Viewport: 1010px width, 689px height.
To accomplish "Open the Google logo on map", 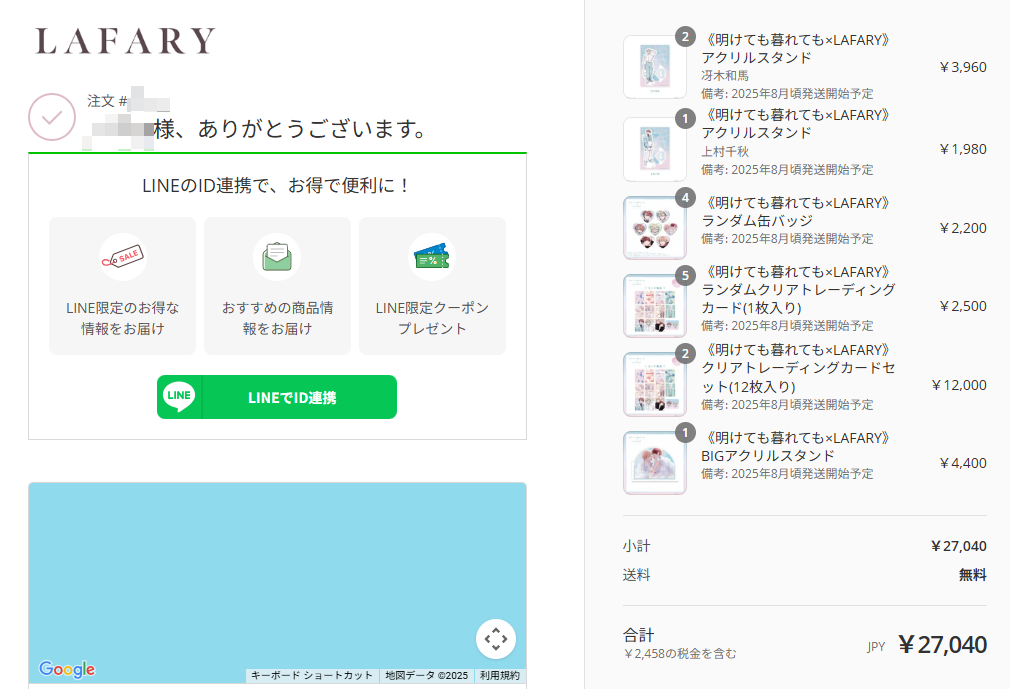I will (x=67, y=669).
